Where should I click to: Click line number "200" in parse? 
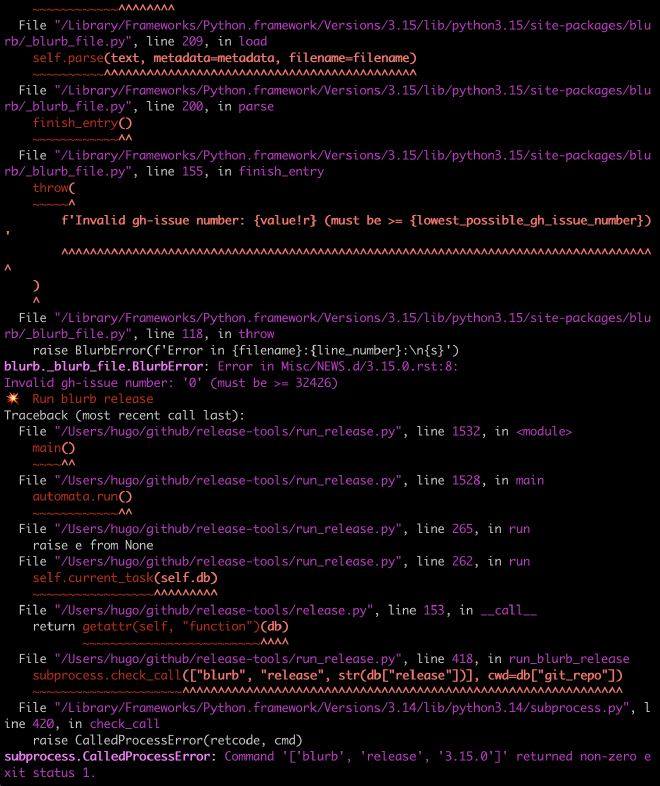pyautogui.click(x=192, y=107)
